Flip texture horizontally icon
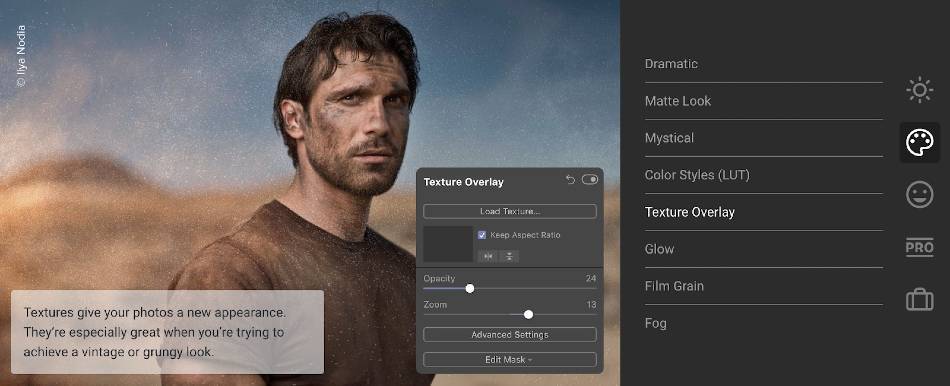 pos(488,256)
